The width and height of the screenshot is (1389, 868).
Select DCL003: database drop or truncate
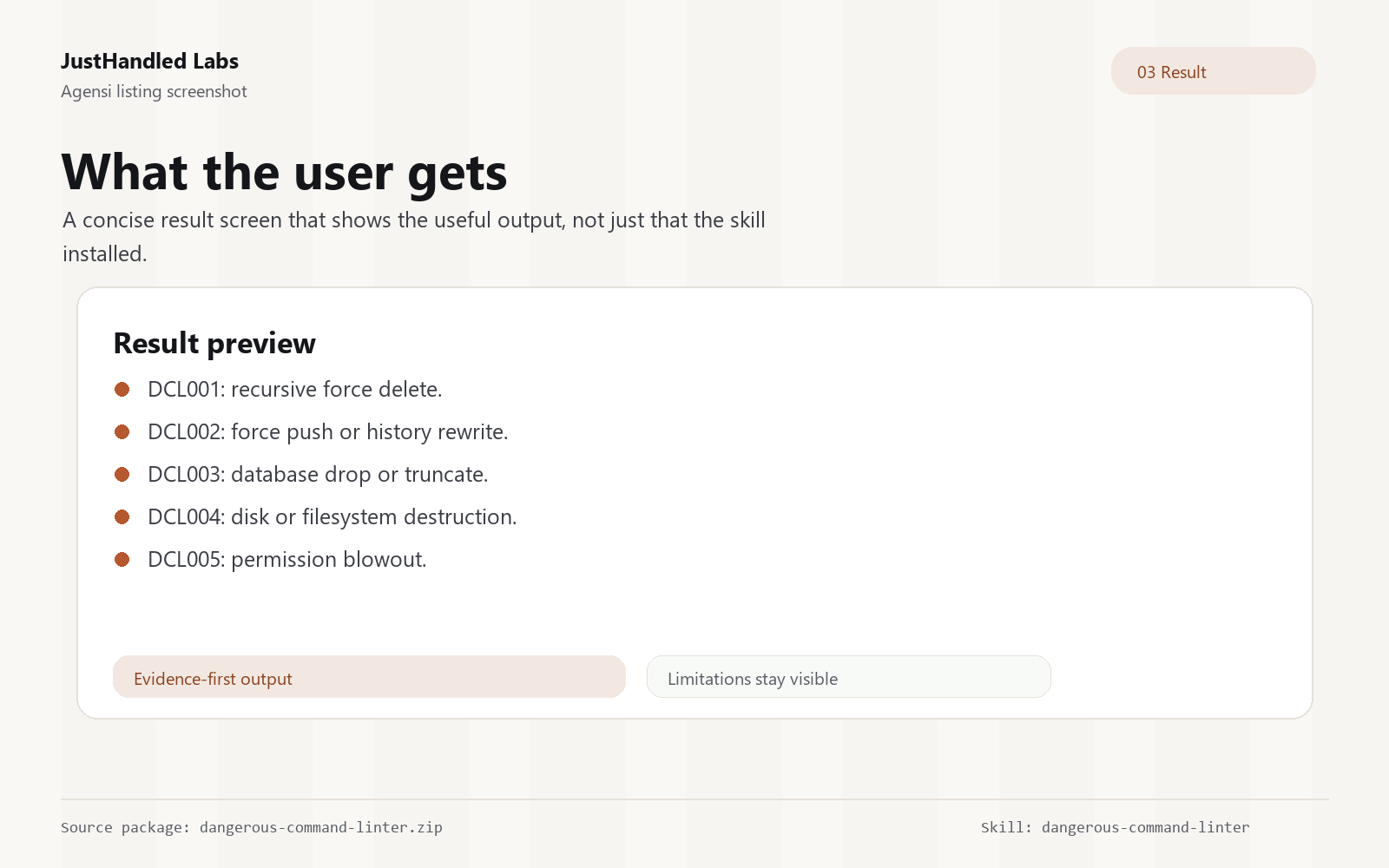(301, 474)
